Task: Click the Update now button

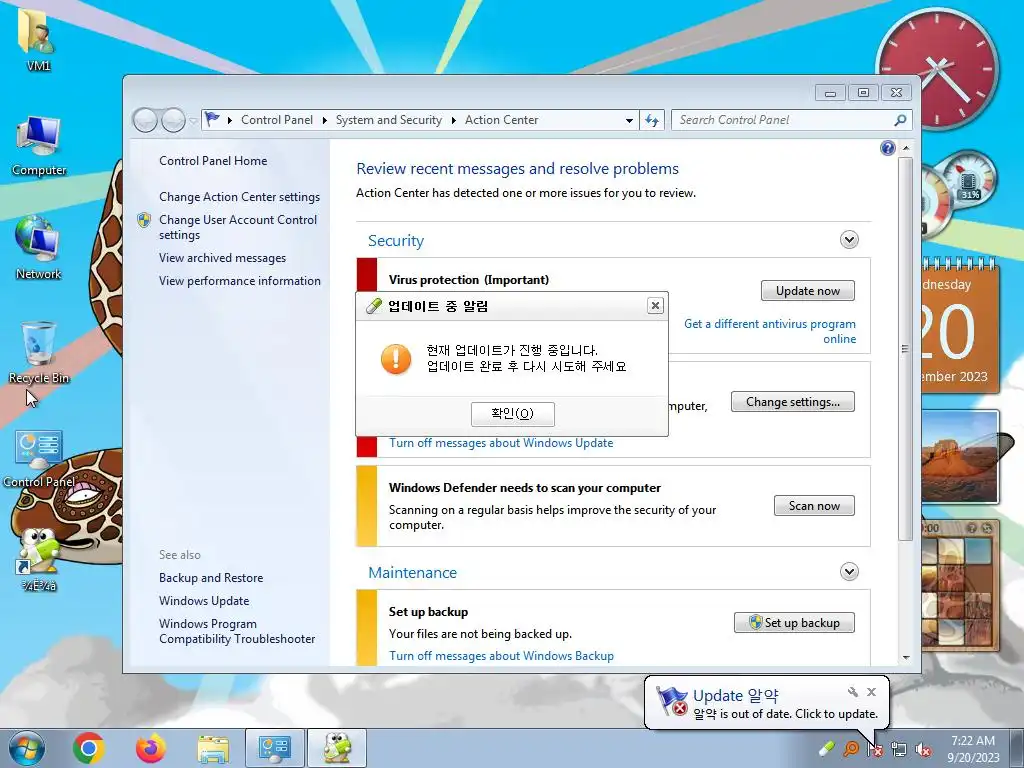Action: point(808,291)
